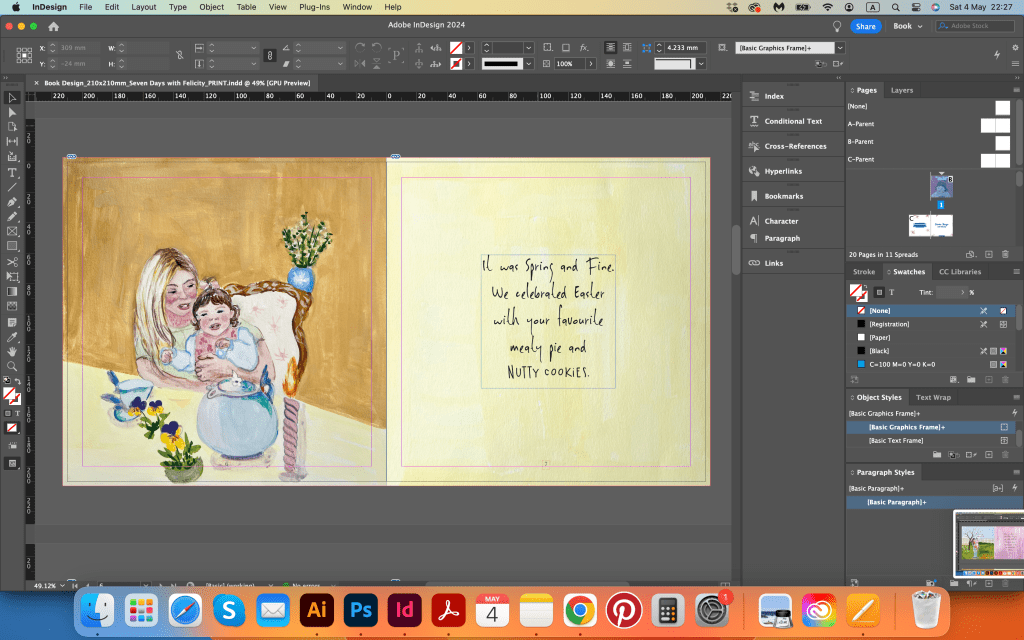1024x640 pixels.
Task: Open the object style dropdown in control bar
Action: tap(840, 48)
